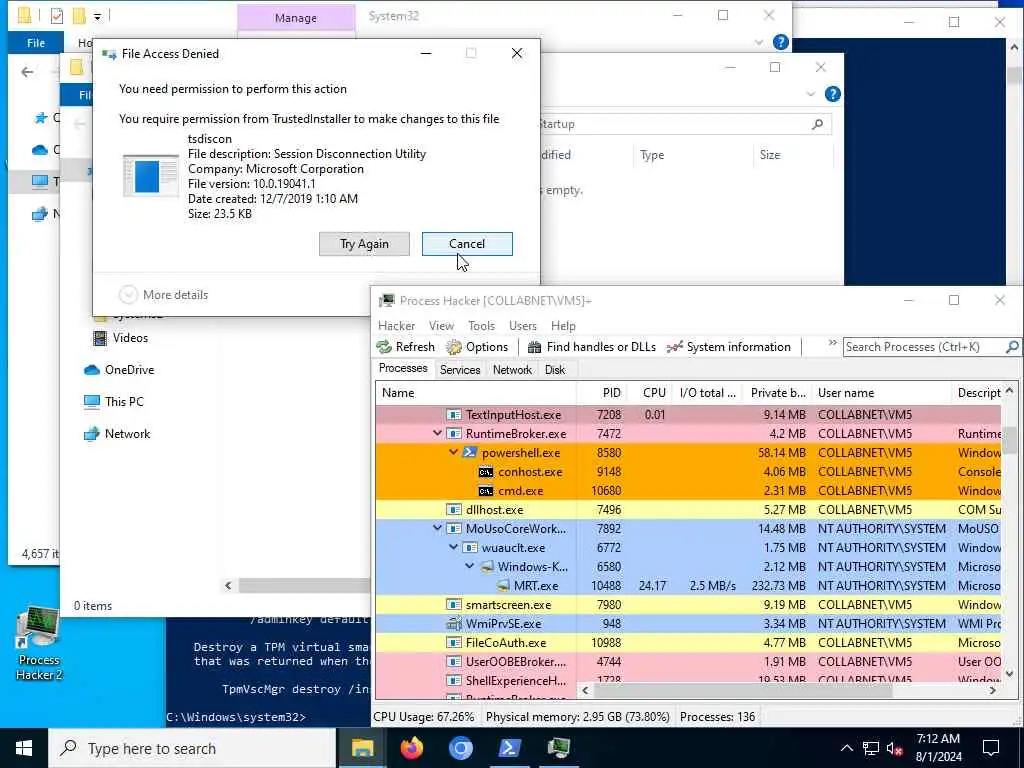The width and height of the screenshot is (1024, 768).
Task: Open the Windows Start menu
Action: point(24,748)
